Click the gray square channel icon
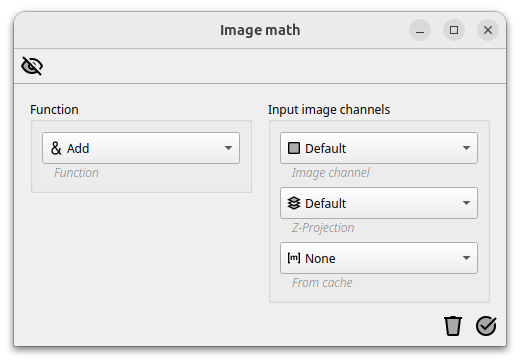Viewport: 520px width, 363px height. (294, 148)
